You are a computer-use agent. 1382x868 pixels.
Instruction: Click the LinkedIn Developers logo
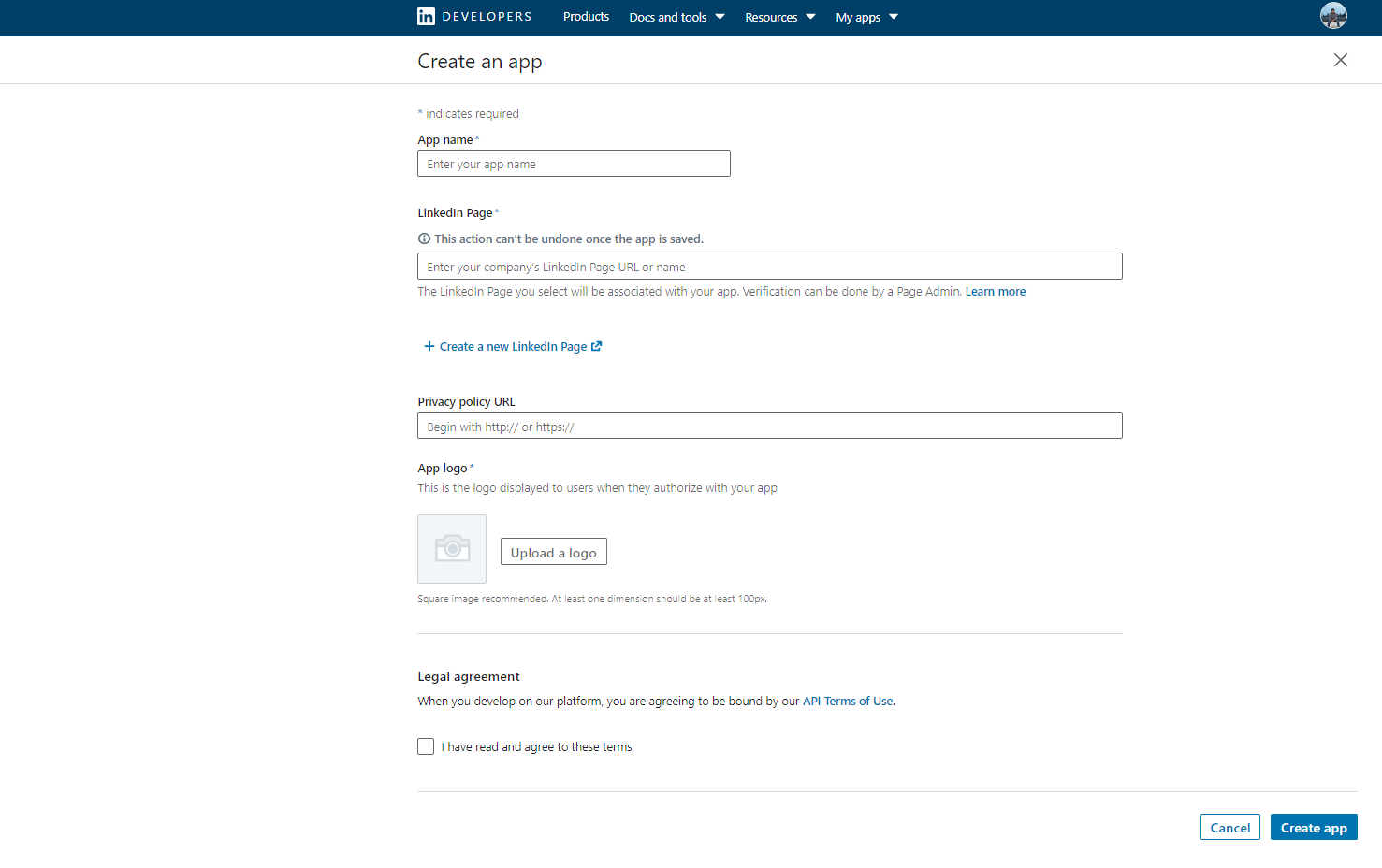pos(474,17)
